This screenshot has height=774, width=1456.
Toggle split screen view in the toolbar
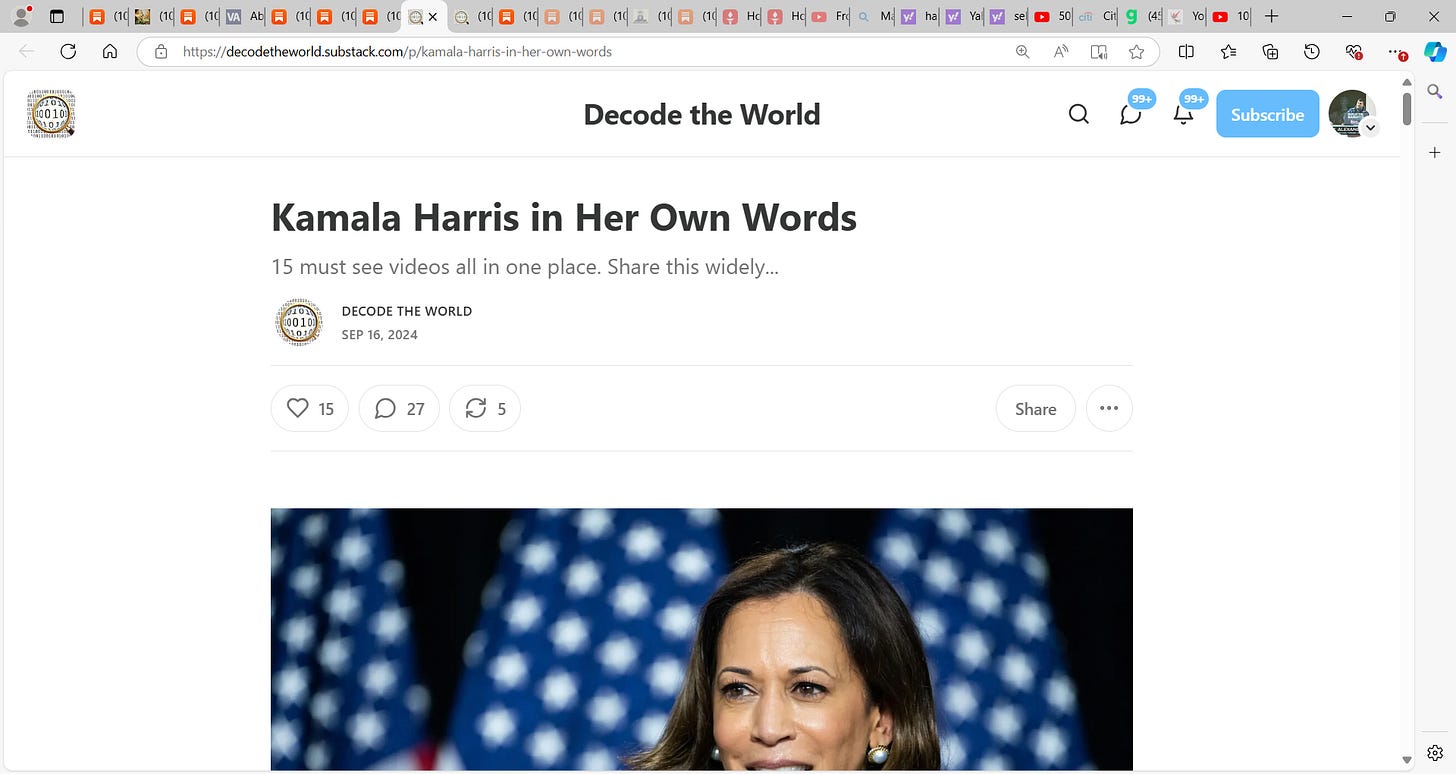click(x=1186, y=52)
